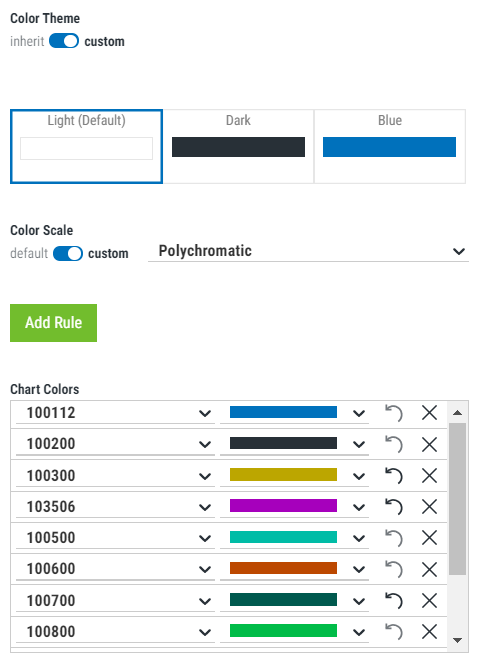Viewport: 478px width, 662px height.
Task: Reset color for the 103506 row
Action: click(394, 507)
